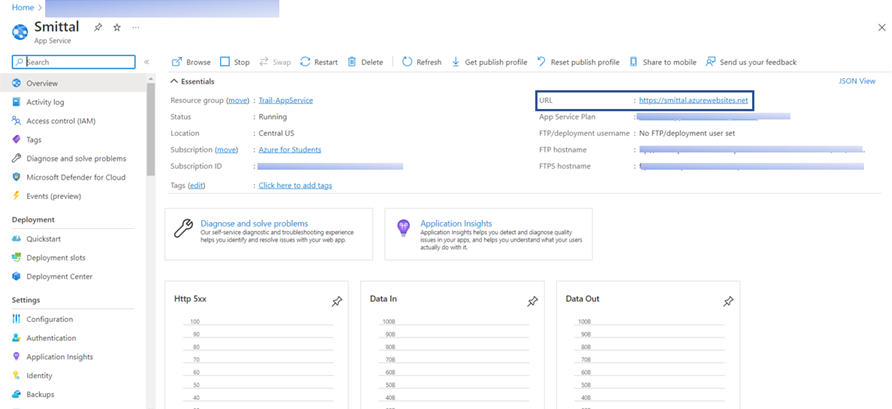The image size is (892, 409).
Task: Click the Http 5xx chart title
Action: (x=190, y=299)
